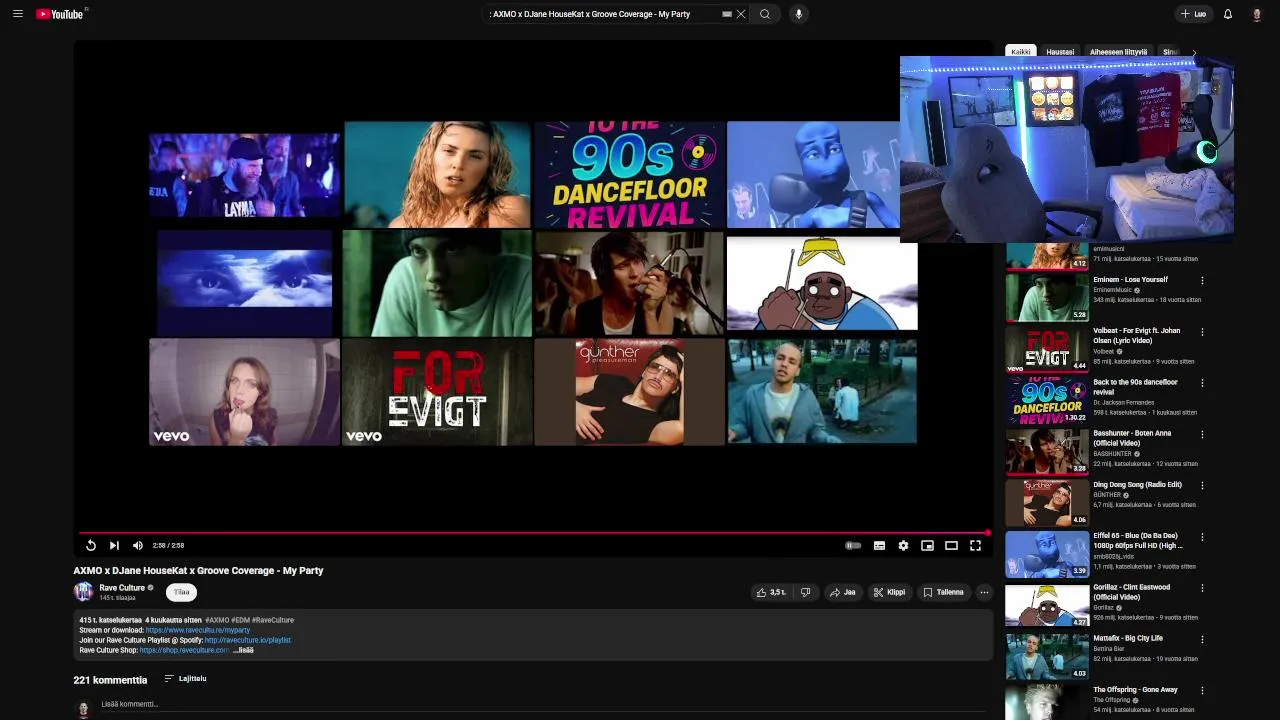Click 90s Dancefloor Revival endscreen tile
Viewport: 1280px width, 720px height.
[629, 175]
